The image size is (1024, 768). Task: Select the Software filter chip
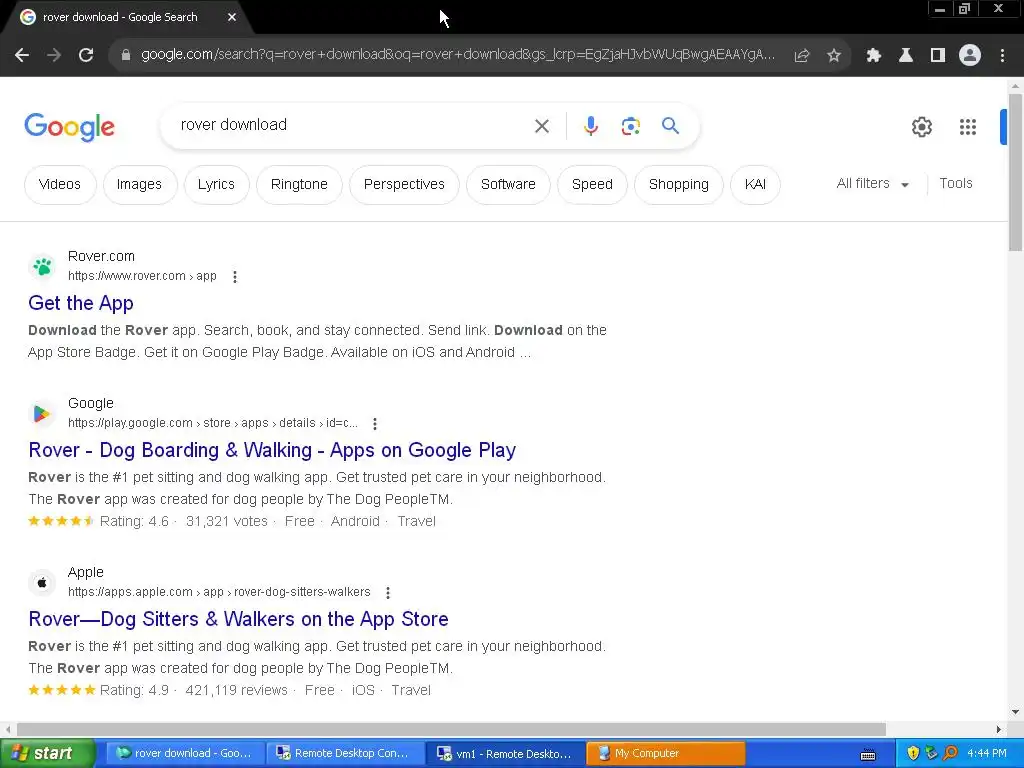point(508,184)
